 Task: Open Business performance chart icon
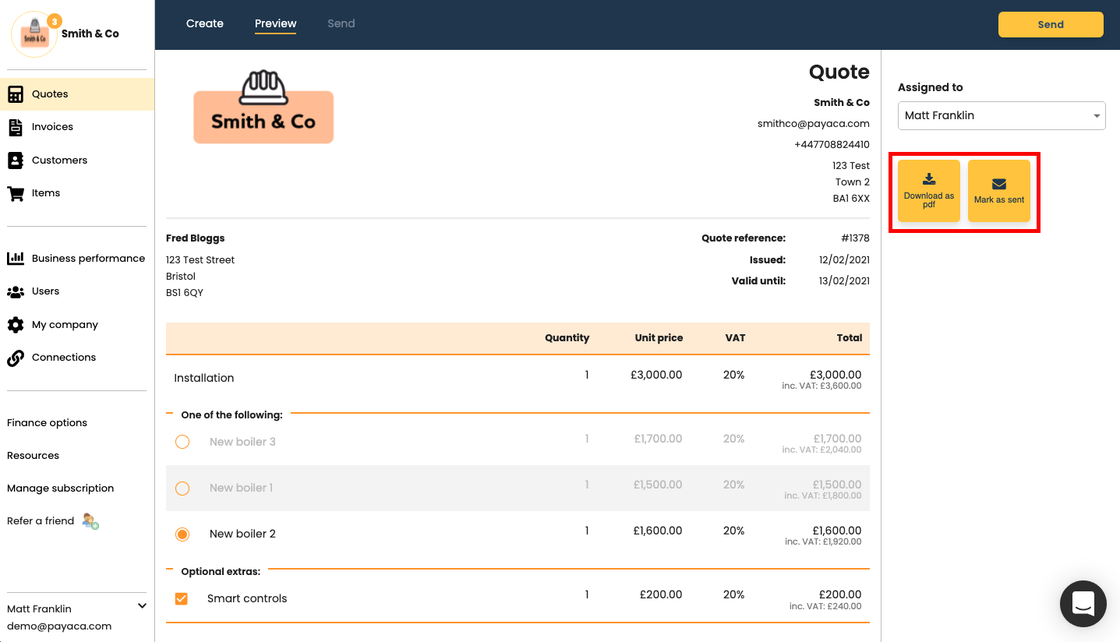(16, 258)
